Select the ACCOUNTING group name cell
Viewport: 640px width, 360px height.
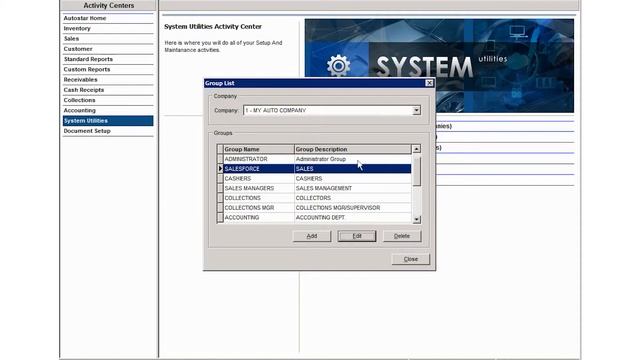pos(259,218)
